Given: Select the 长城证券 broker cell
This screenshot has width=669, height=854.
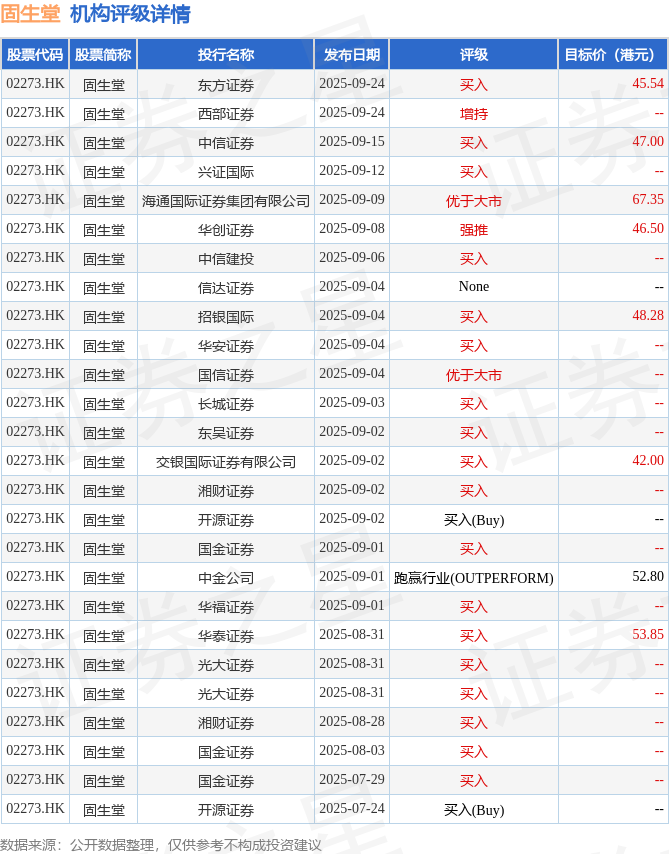Looking at the screenshot, I should click(x=226, y=403).
